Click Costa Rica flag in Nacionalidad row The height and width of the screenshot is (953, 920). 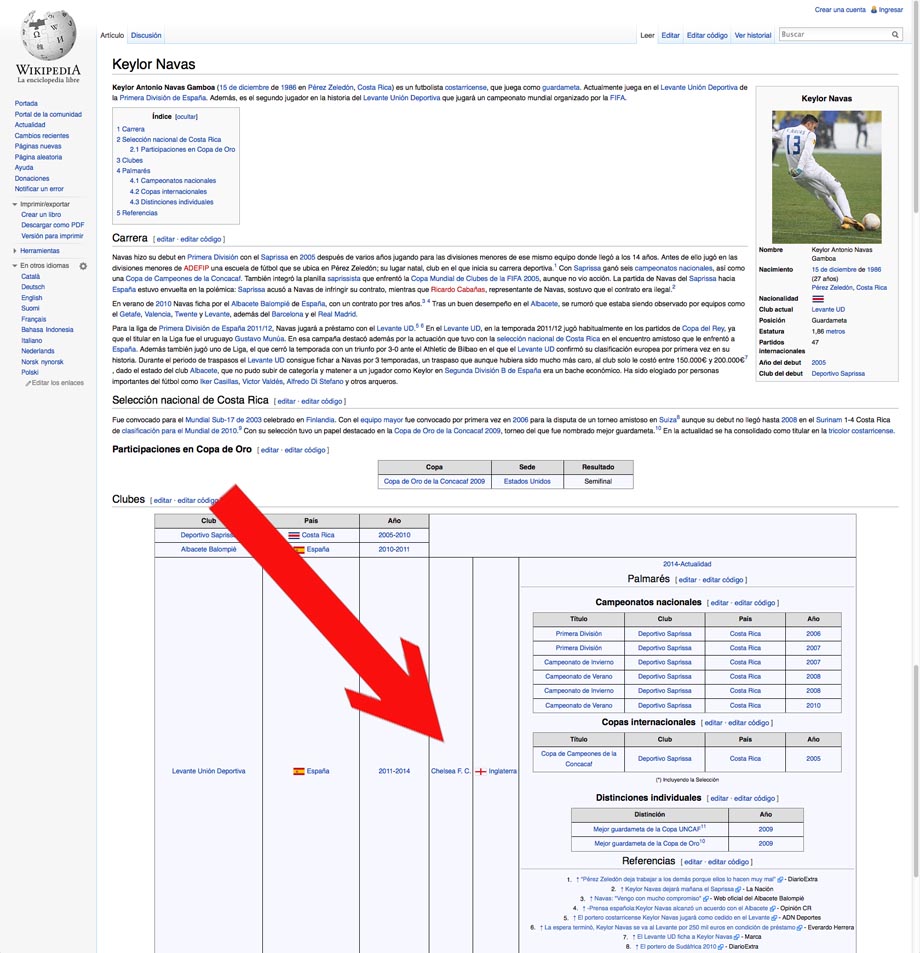[x=818, y=298]
